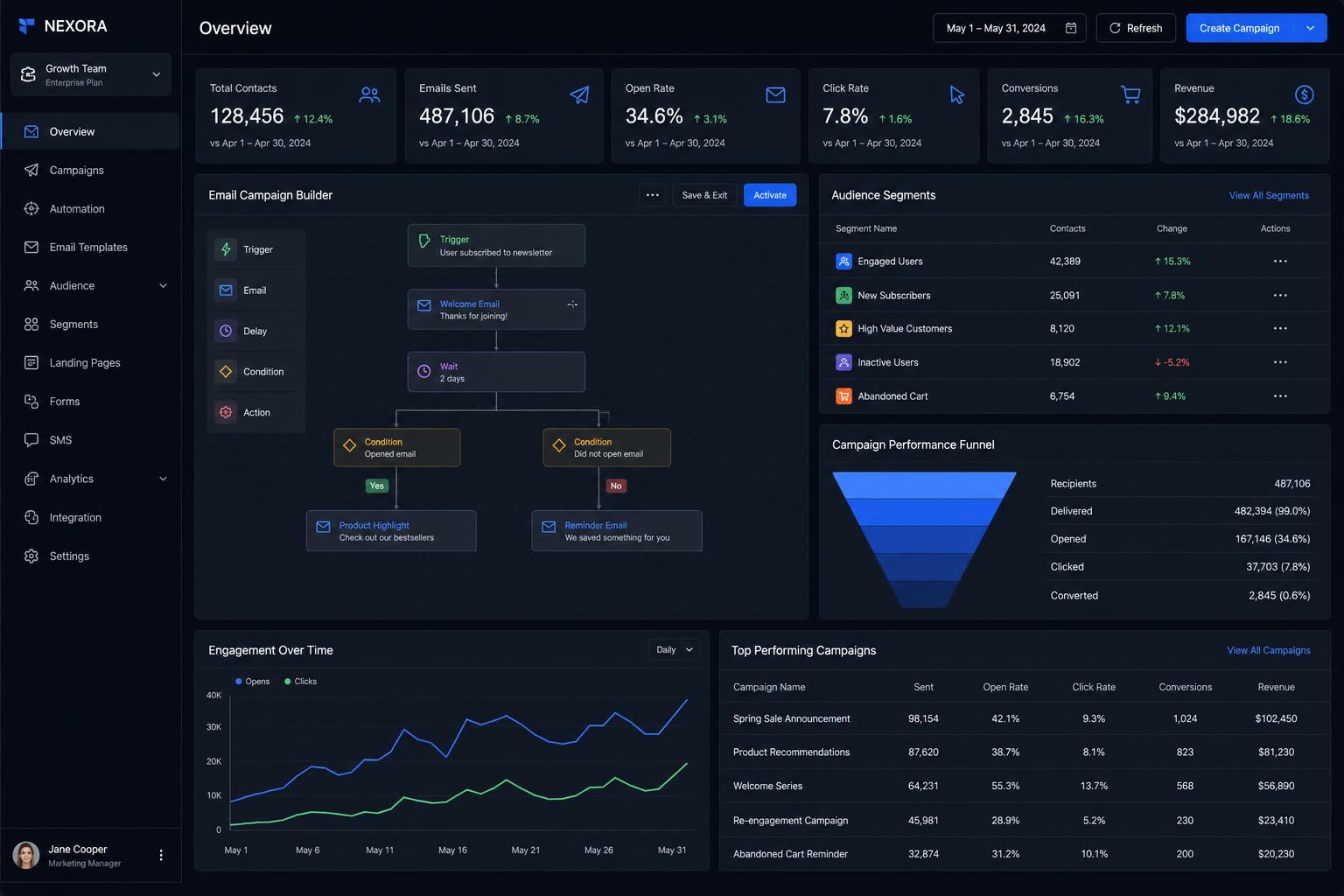Click the Emails Sent paper plane icon
The image size is (1344, 896).
(579, 94)
